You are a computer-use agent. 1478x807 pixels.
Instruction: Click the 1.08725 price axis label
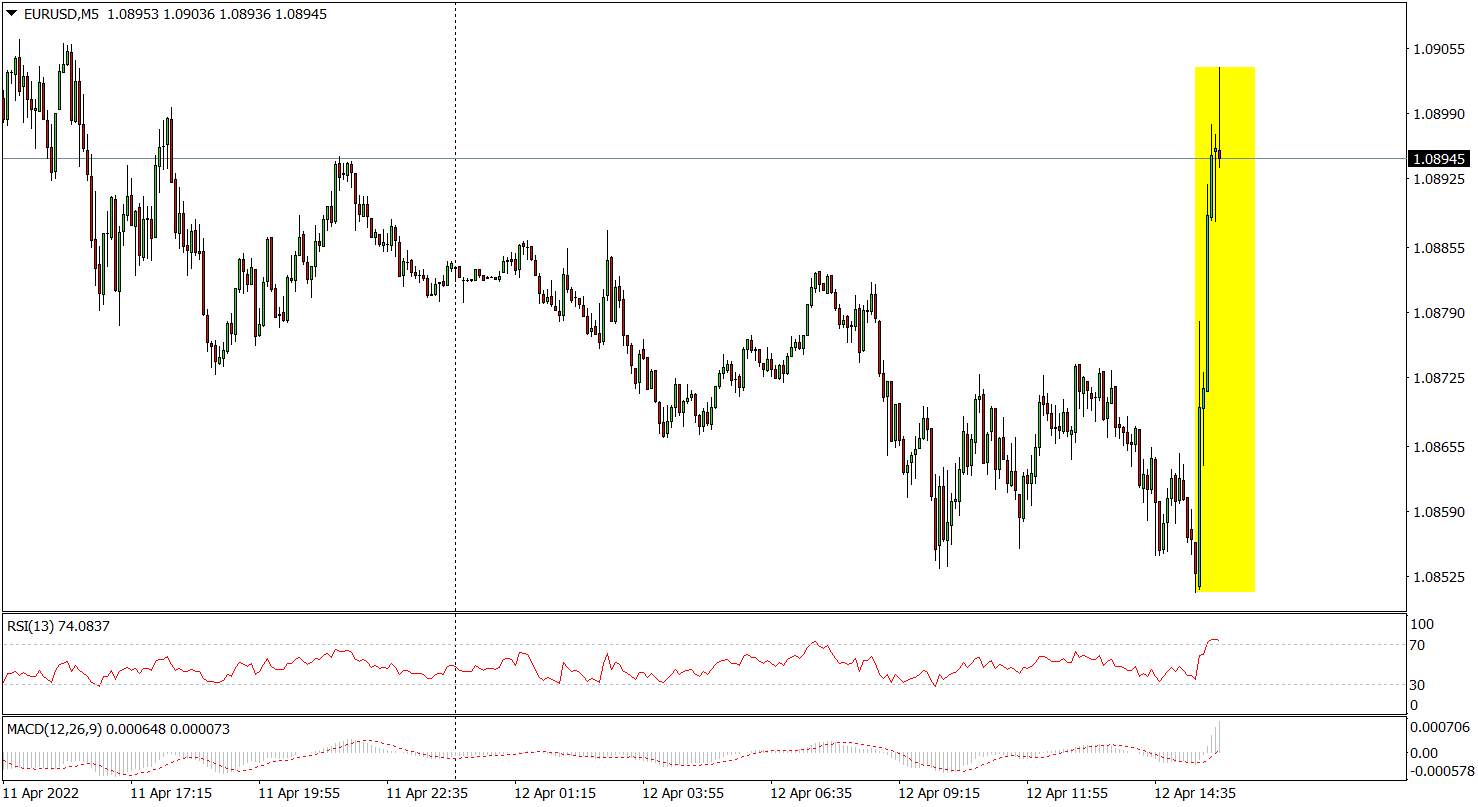[1439, 379]
